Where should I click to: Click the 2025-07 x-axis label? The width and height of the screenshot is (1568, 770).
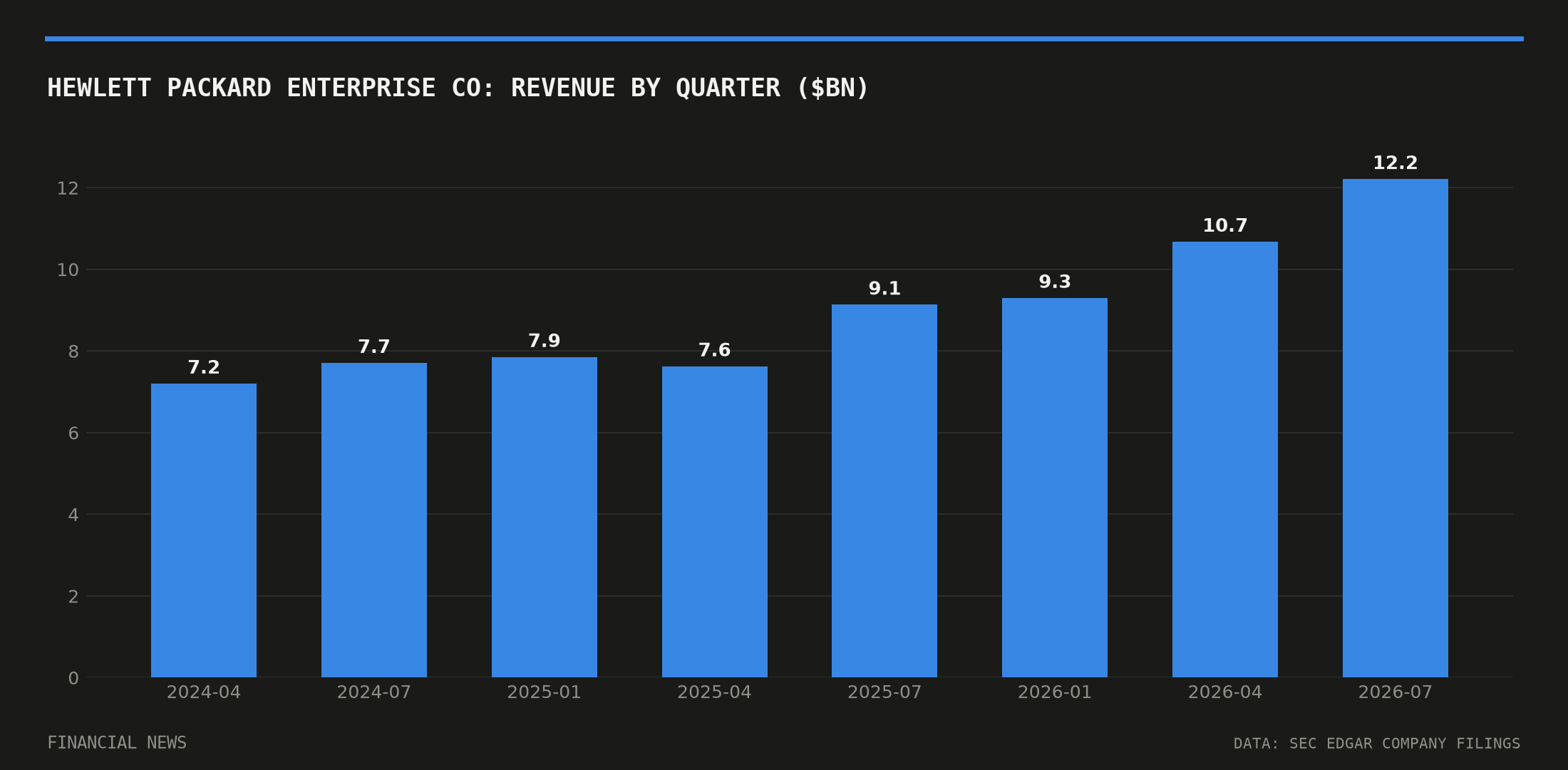884,692
